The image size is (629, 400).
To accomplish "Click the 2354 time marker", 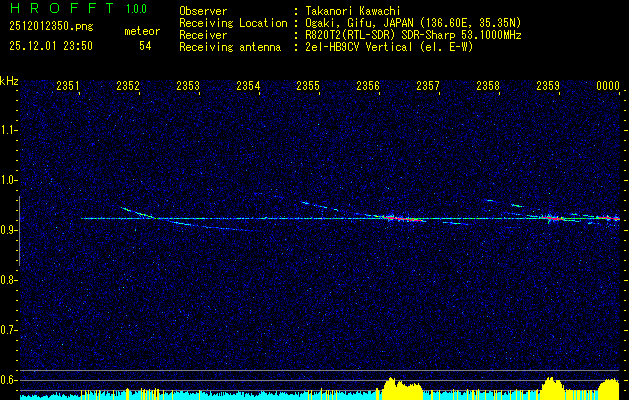I will click(248, 85).
